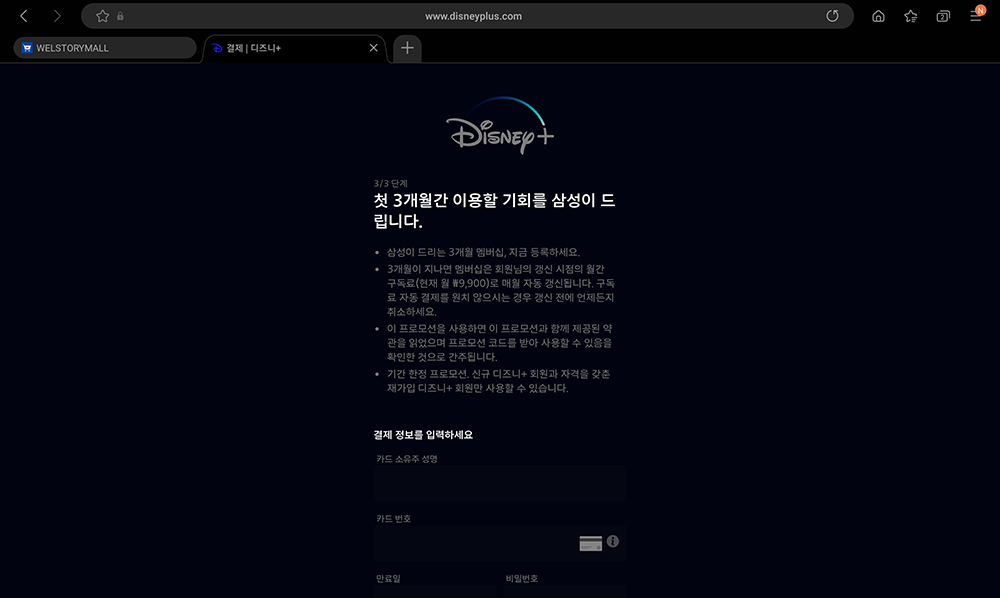Focus the 카드 번호 input field
Image resolution: width=1000 pixels, height=598 pixels.
click(500, 543)
